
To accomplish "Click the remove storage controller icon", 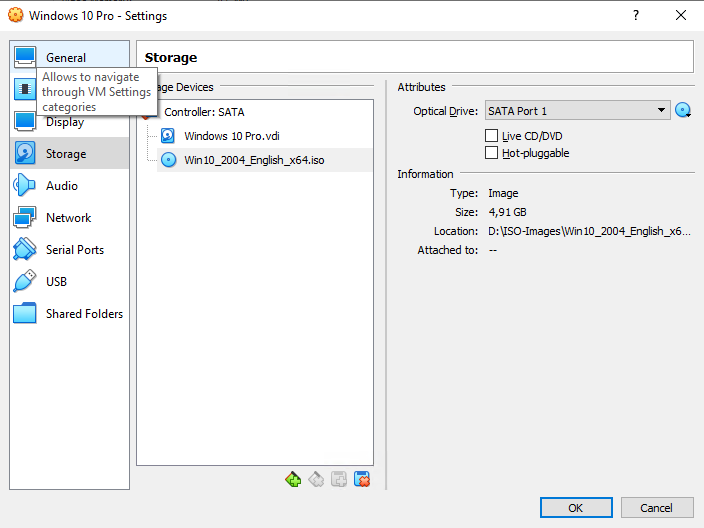I will tap(316, 480).
